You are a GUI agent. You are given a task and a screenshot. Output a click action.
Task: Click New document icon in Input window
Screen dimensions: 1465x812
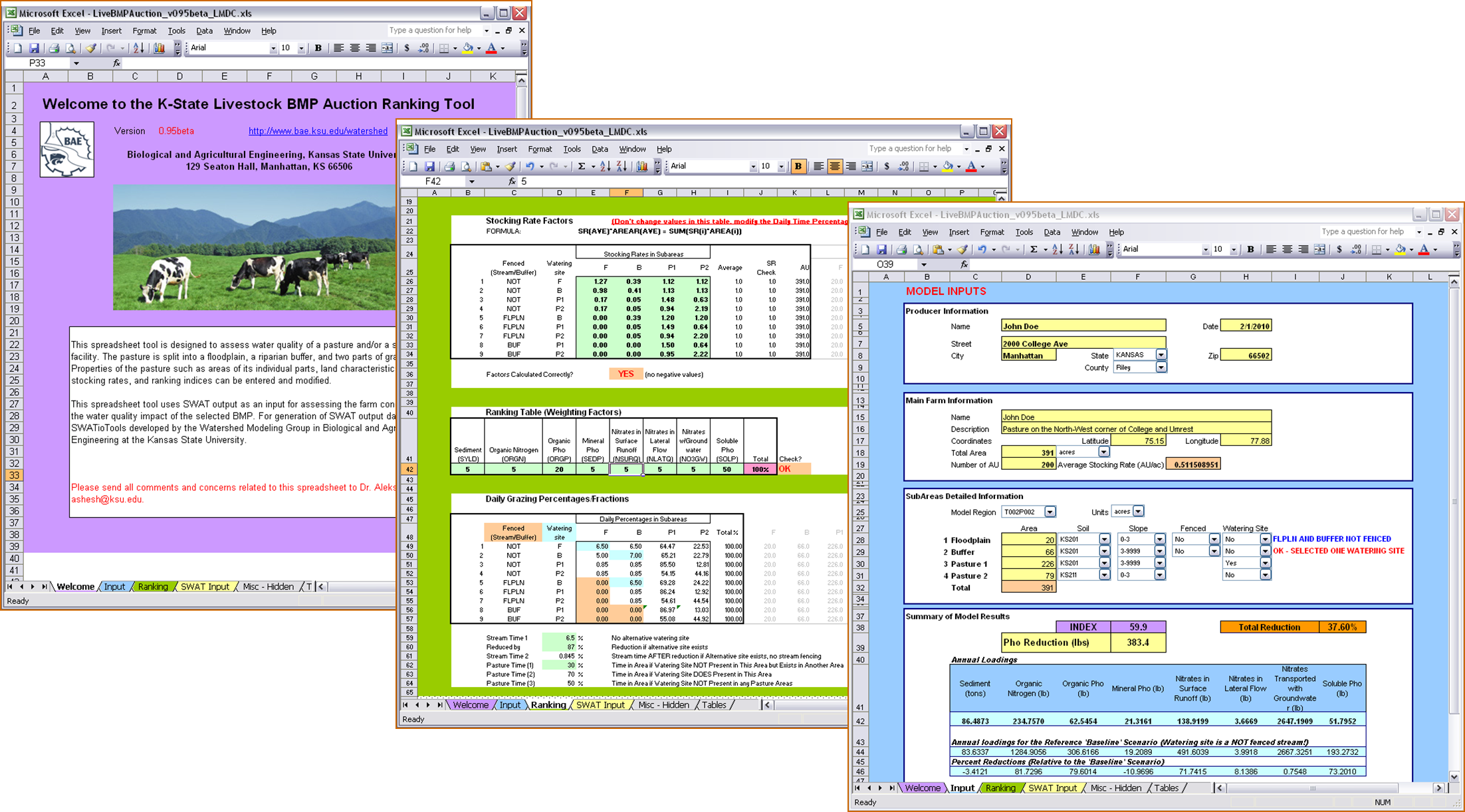pos(865,250)
